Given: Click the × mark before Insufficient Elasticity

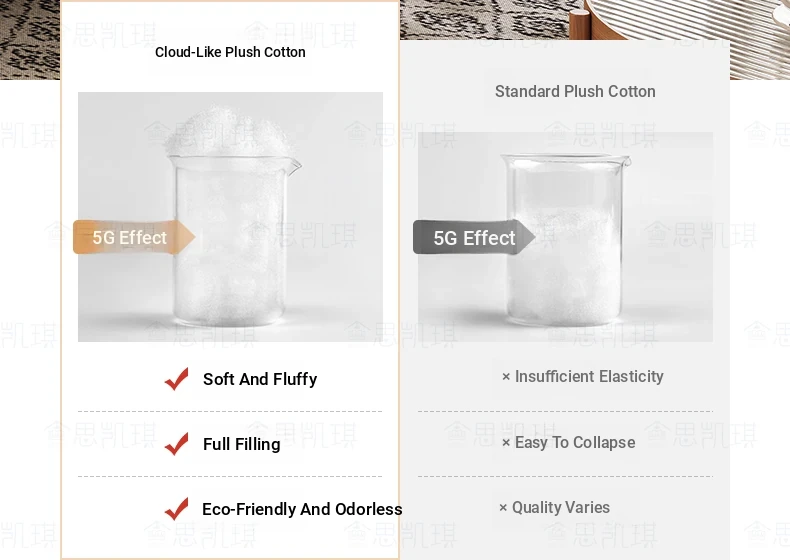Looking at the screenshot, I should click(506, 377).
